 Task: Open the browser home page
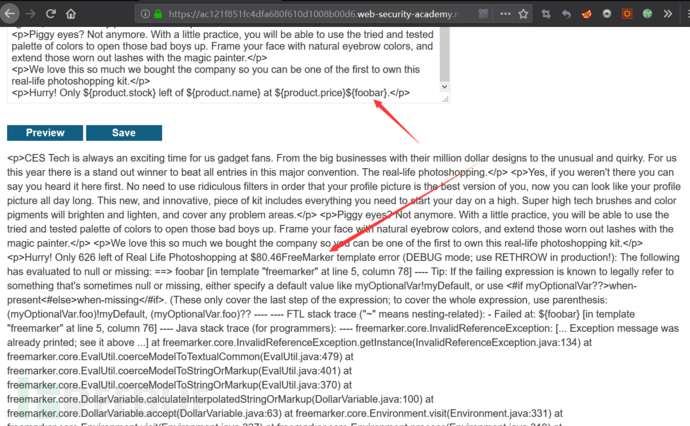click(71, 14)
